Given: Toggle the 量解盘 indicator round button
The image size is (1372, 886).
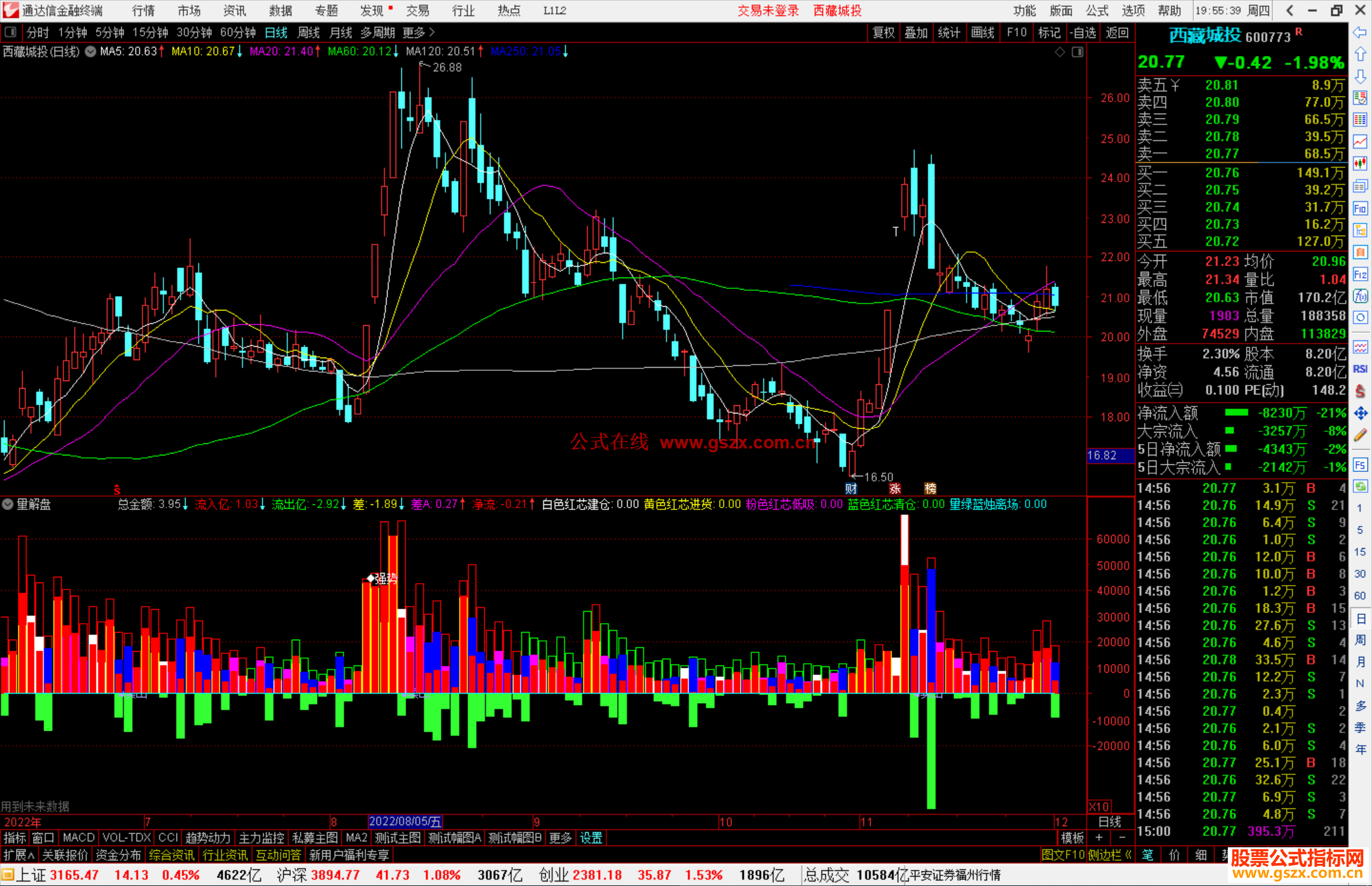Looking at the screenshot, I should coord(8,504).
